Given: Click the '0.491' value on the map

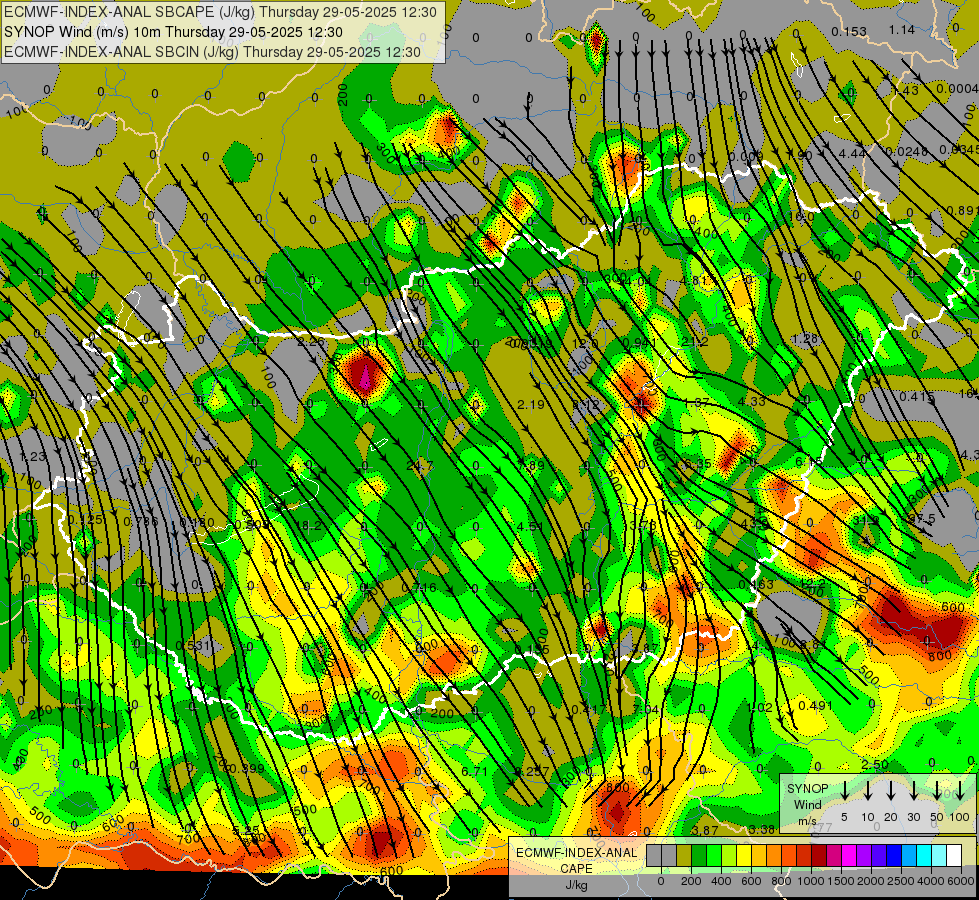Looking at the screenshot, I should (x=815, y=706).
